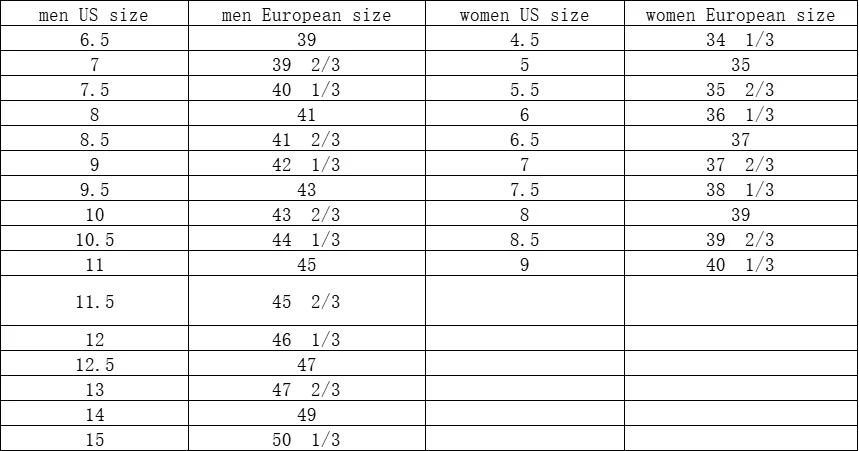The width and height of the screenshot is (859, 451).
Task: Click the men European size 49 cell
Action: 306,414
